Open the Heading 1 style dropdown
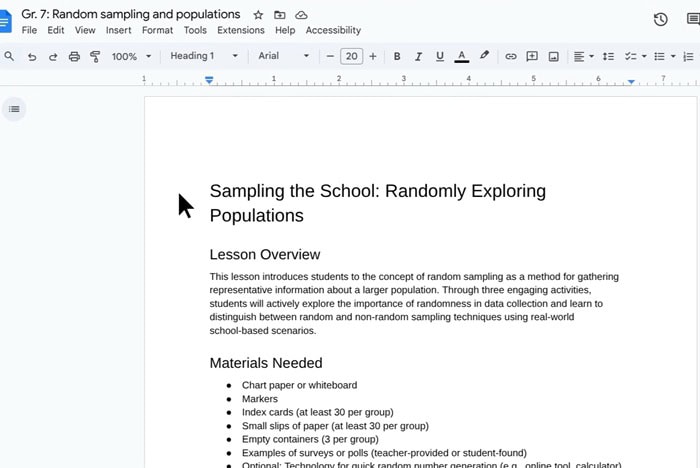 (204, 56)
